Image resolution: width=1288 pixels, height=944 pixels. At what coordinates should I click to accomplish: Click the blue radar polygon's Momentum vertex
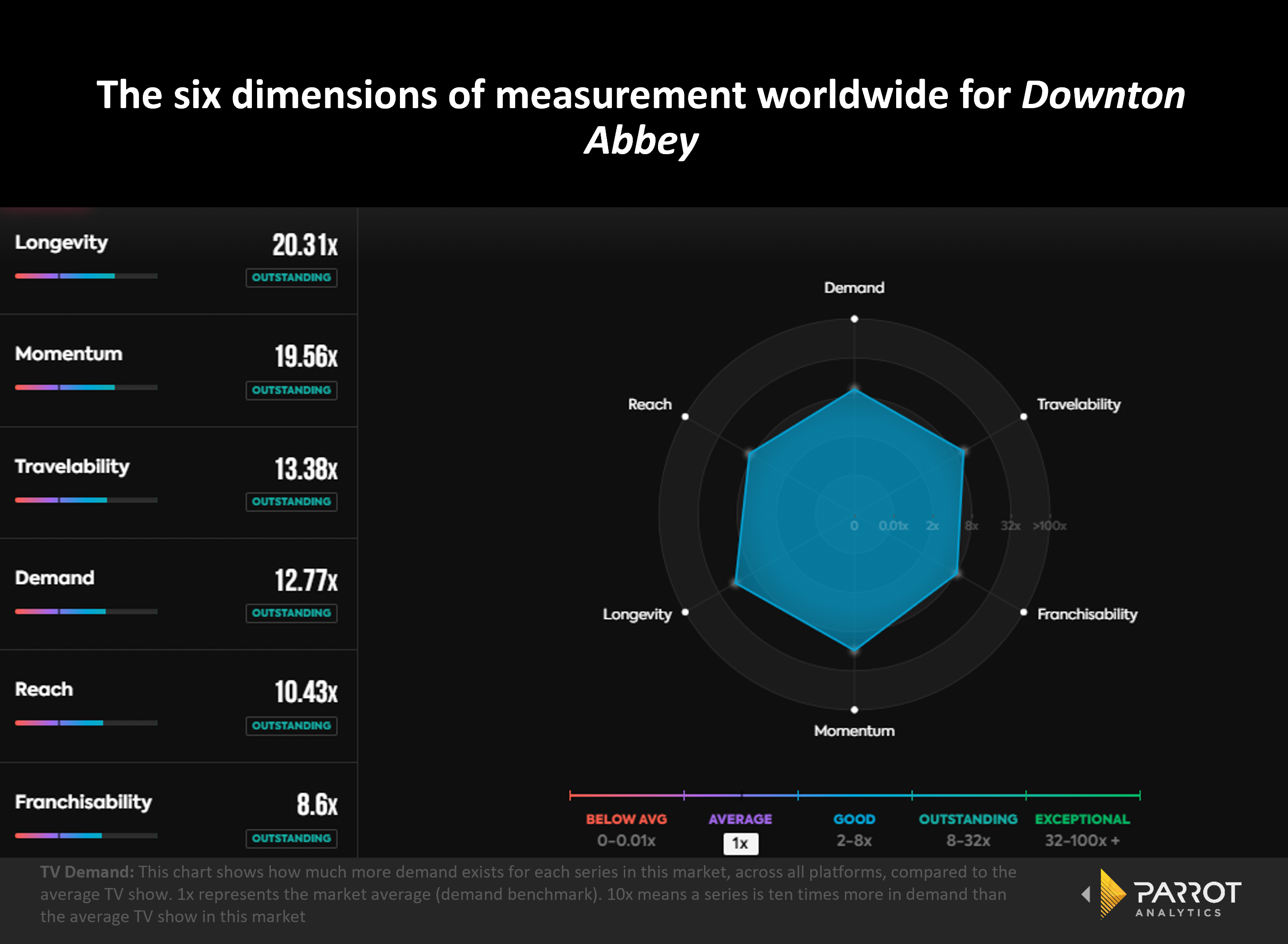coord(855,650)
